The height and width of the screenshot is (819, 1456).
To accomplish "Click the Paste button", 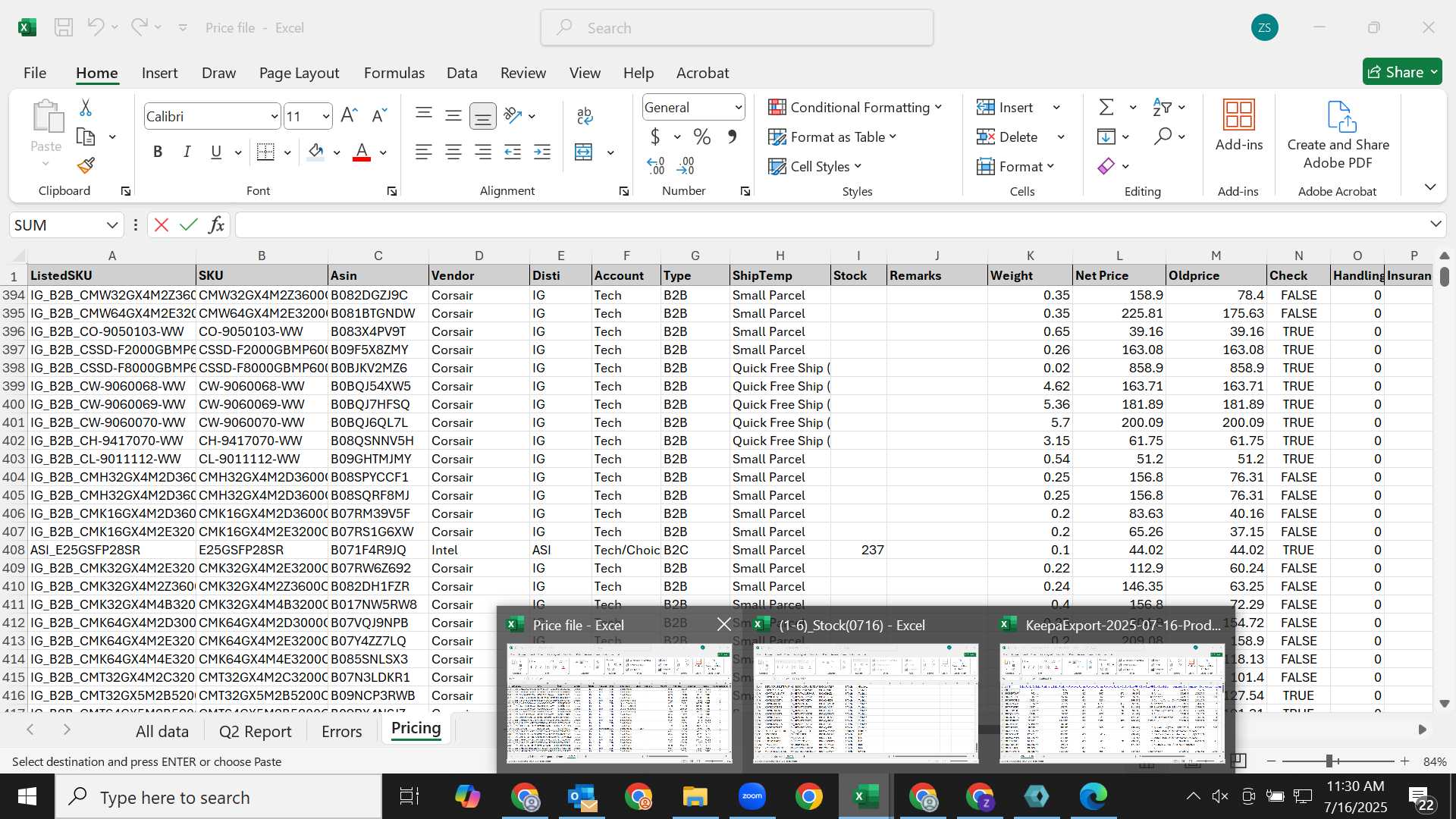I will [46, 133].
